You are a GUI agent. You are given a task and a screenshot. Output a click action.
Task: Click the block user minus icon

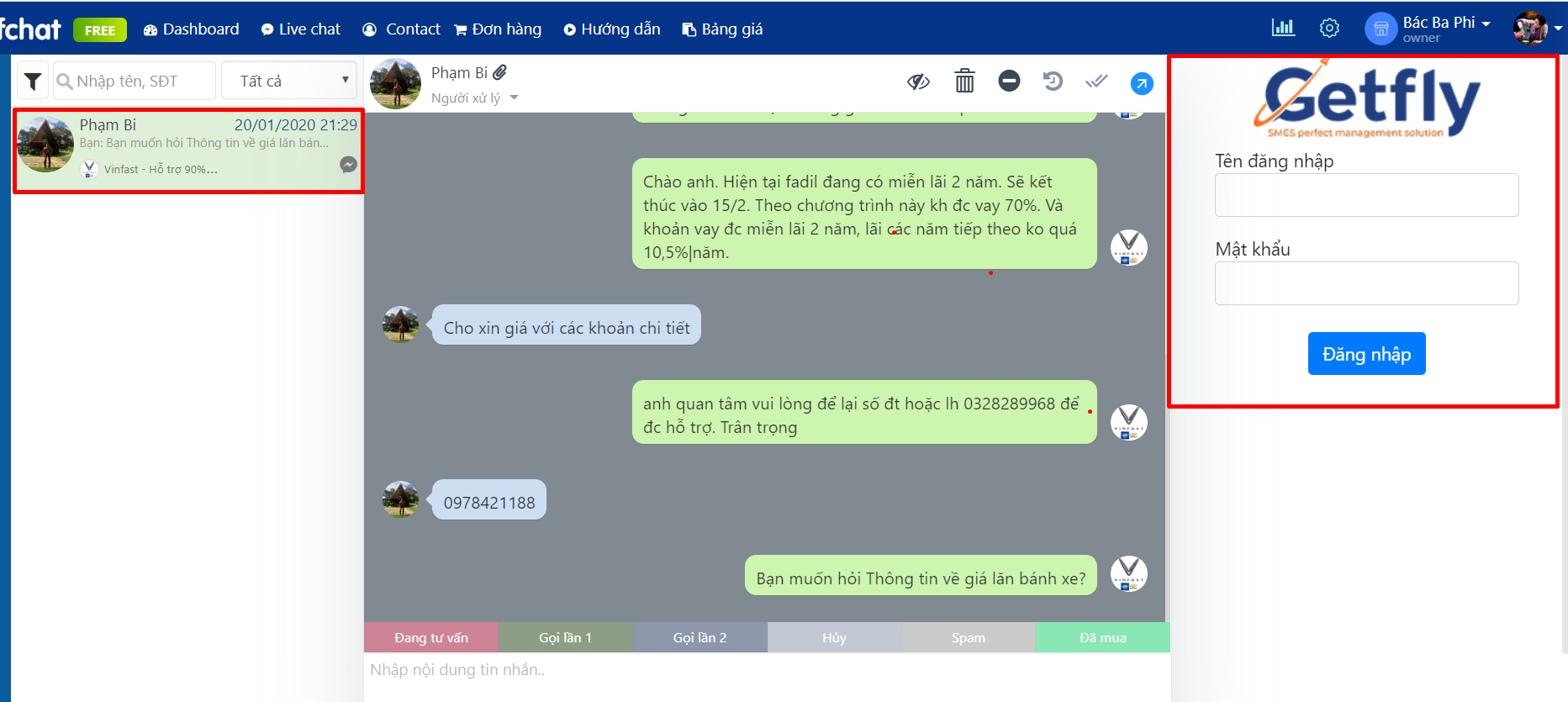(x=1009, y=81)
